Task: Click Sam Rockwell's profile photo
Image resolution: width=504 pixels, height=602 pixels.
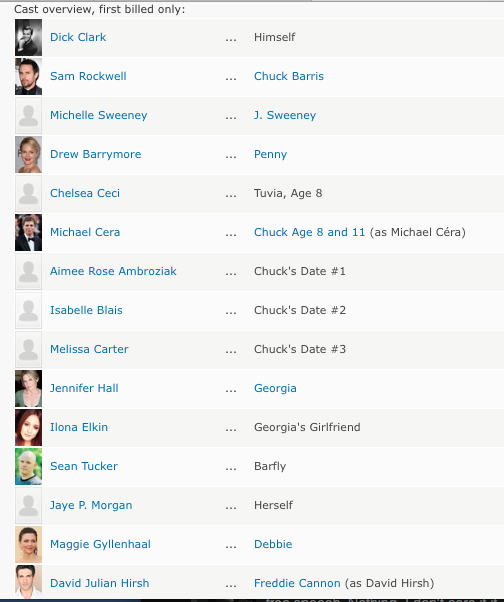Action: click(x=28, y=76)
